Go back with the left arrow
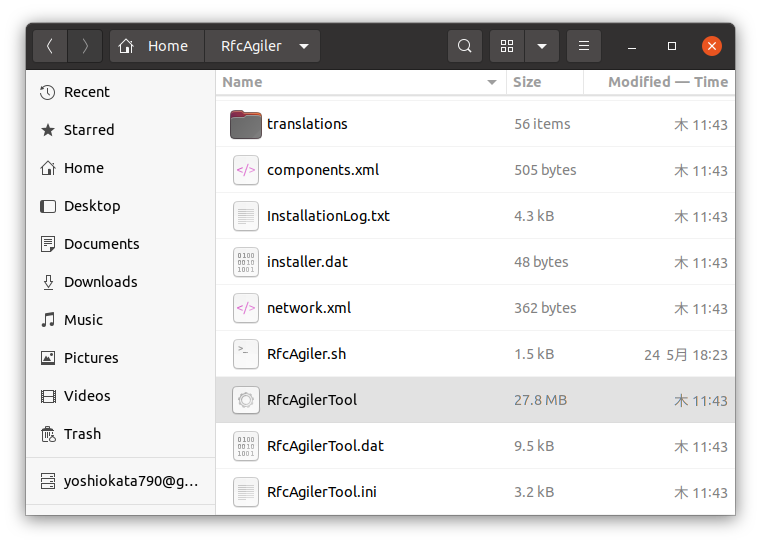 pyautogui.click(x=50, y=46)
